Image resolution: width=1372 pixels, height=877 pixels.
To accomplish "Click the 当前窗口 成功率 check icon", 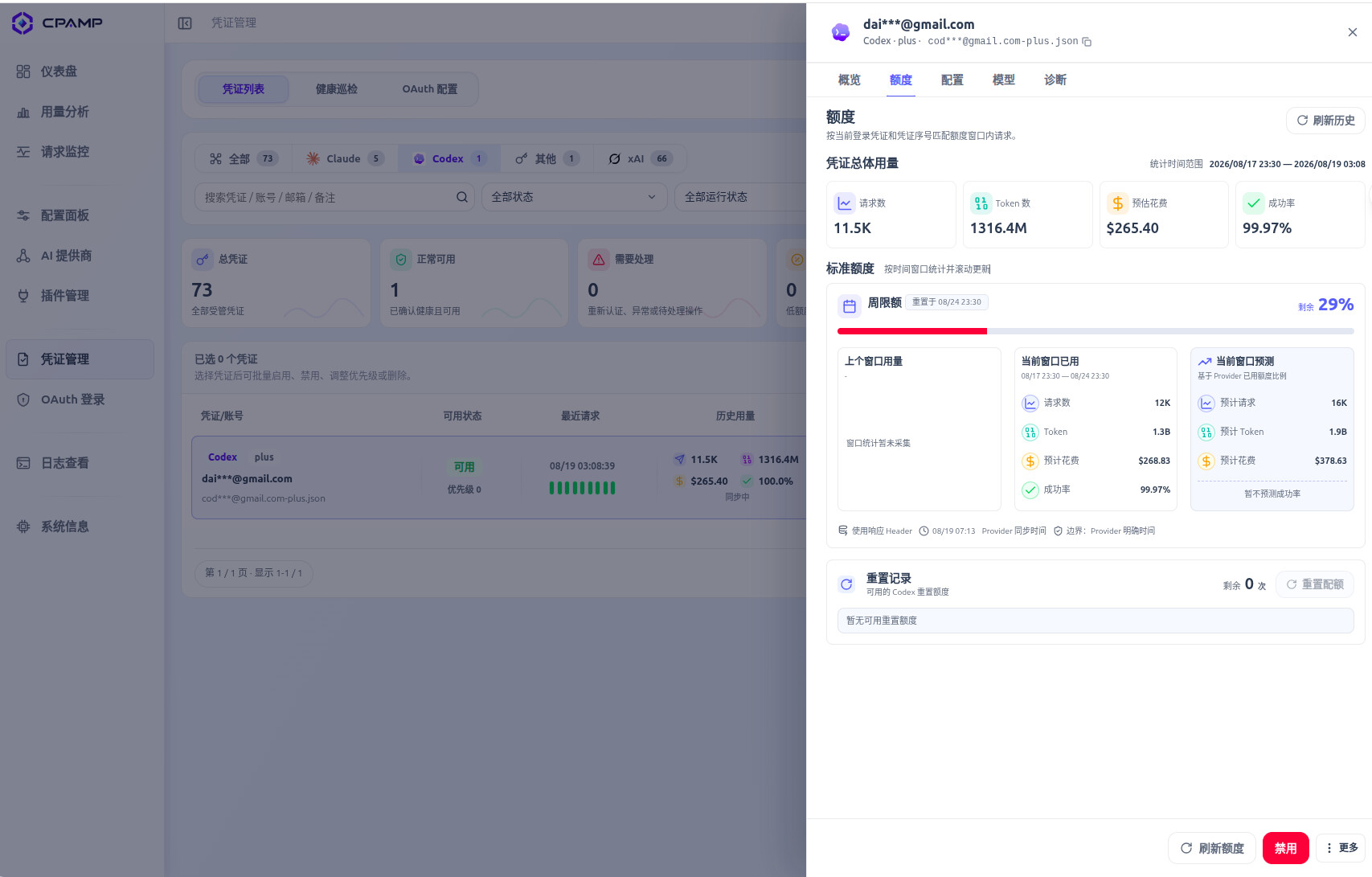I will [1030, 490].
